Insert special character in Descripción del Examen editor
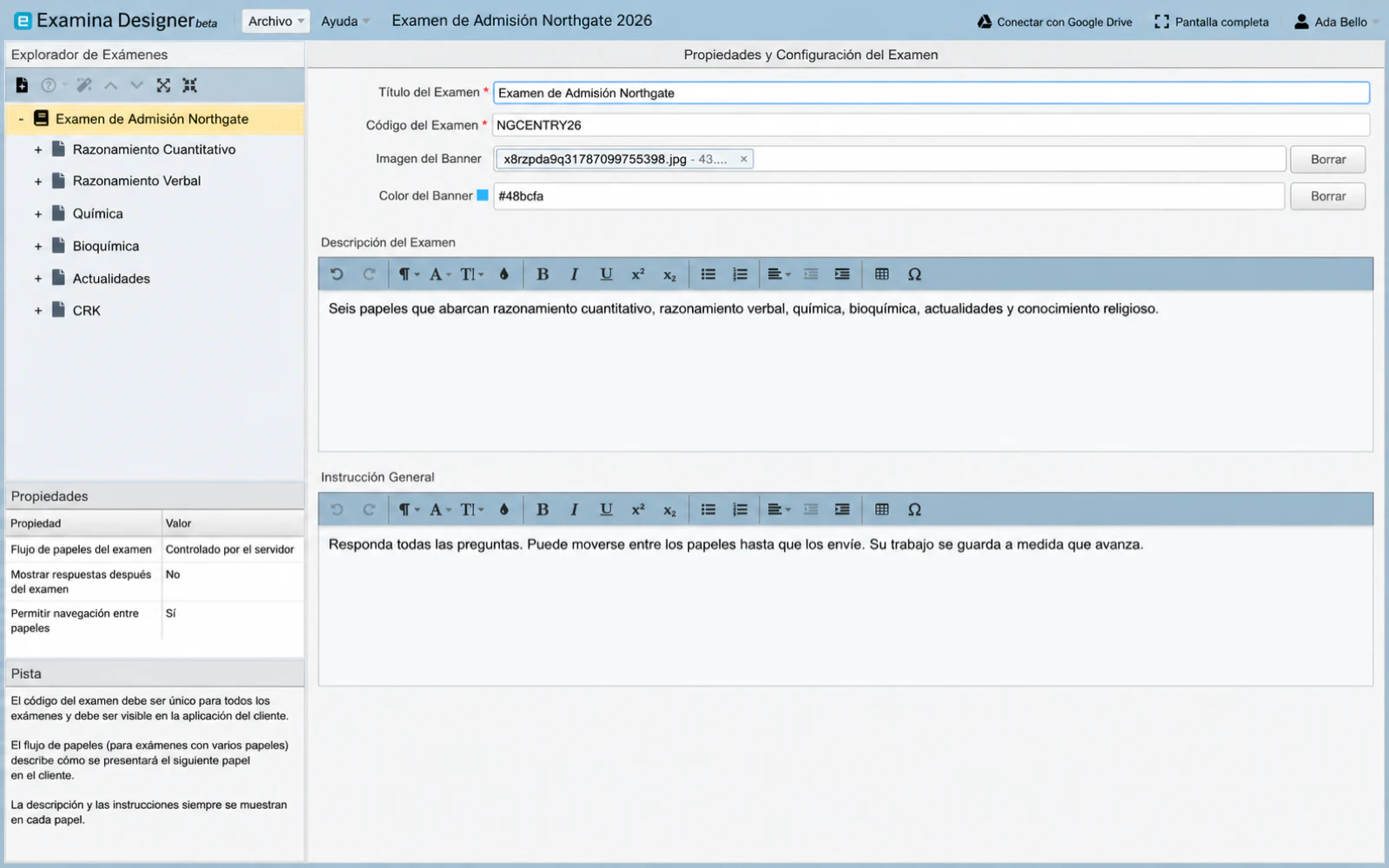The image size is (1389, 868). tap(914, 274)
